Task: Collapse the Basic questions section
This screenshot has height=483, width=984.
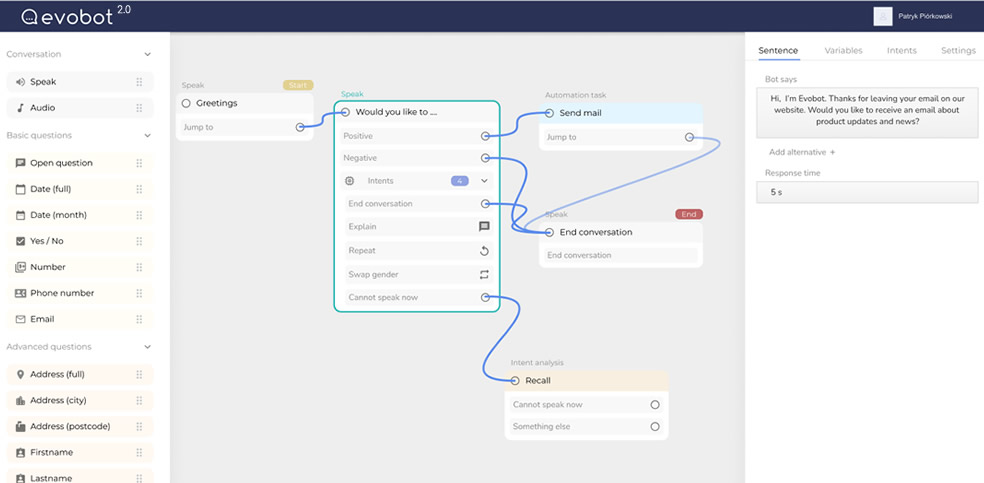Action: 148,136
